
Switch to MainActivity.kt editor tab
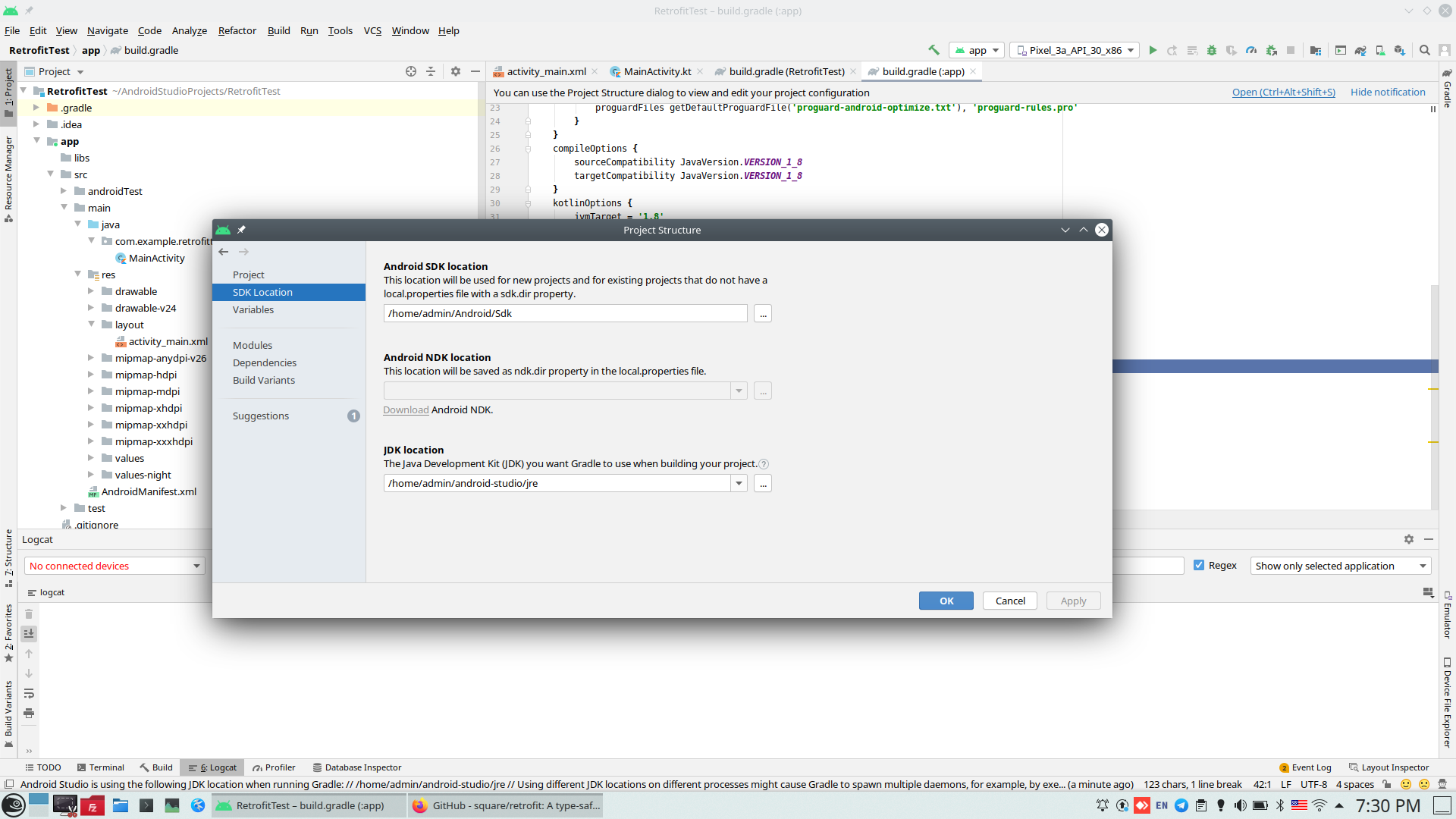[x=657, y=71]
